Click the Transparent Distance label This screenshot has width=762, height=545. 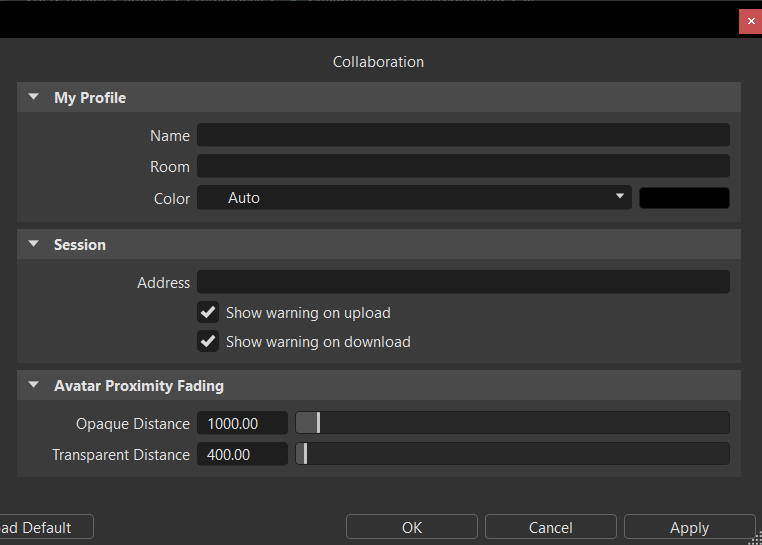(121, 455)
